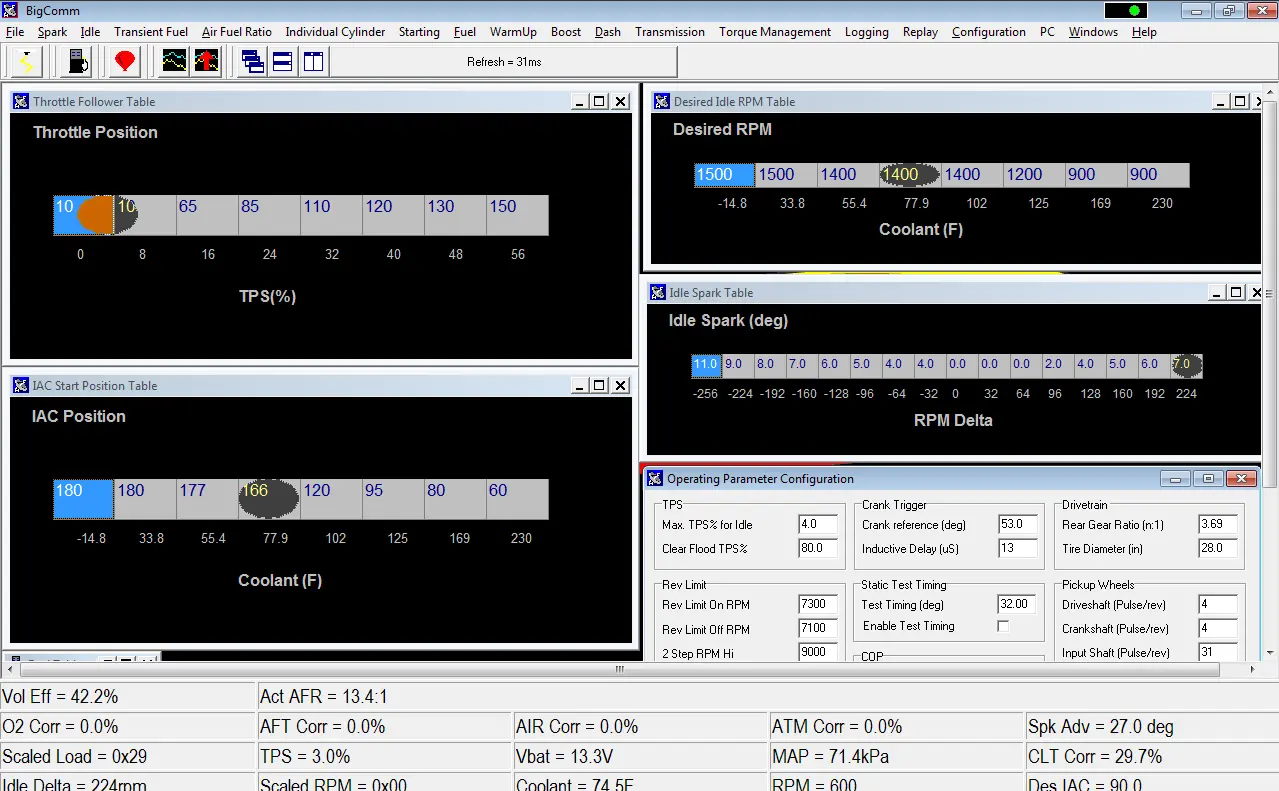Click the Inductive Delay (uS) field
This screenshot has height=791, width=1279.
coord(1018,548)
